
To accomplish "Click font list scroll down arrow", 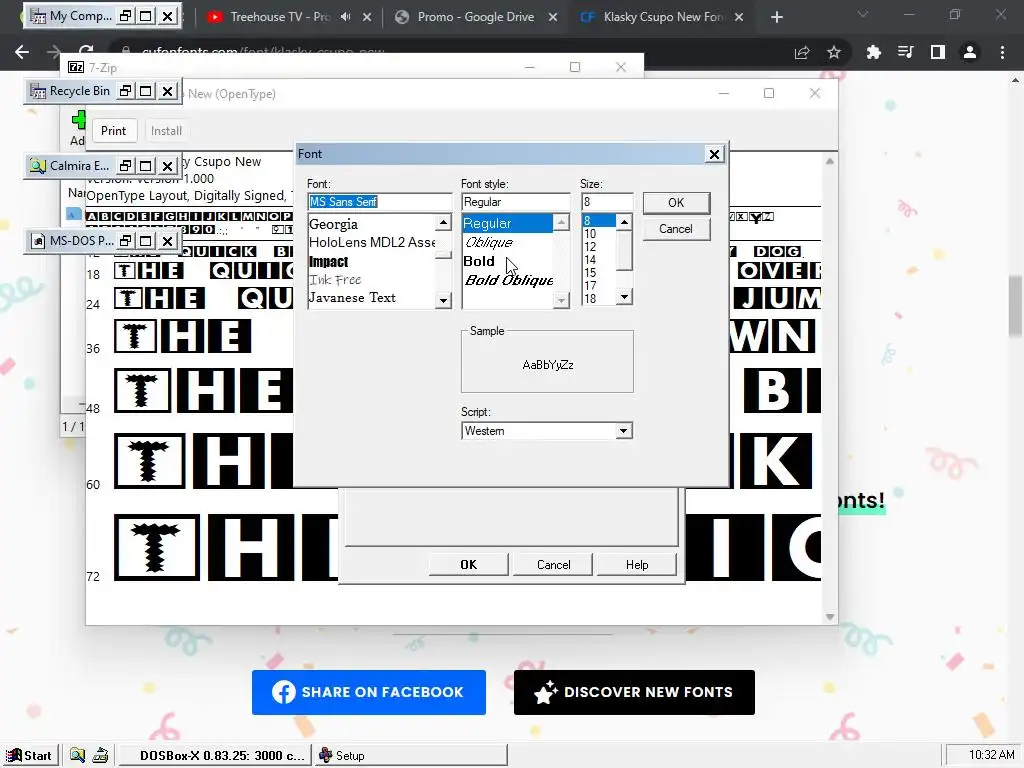I will (443, 300).
